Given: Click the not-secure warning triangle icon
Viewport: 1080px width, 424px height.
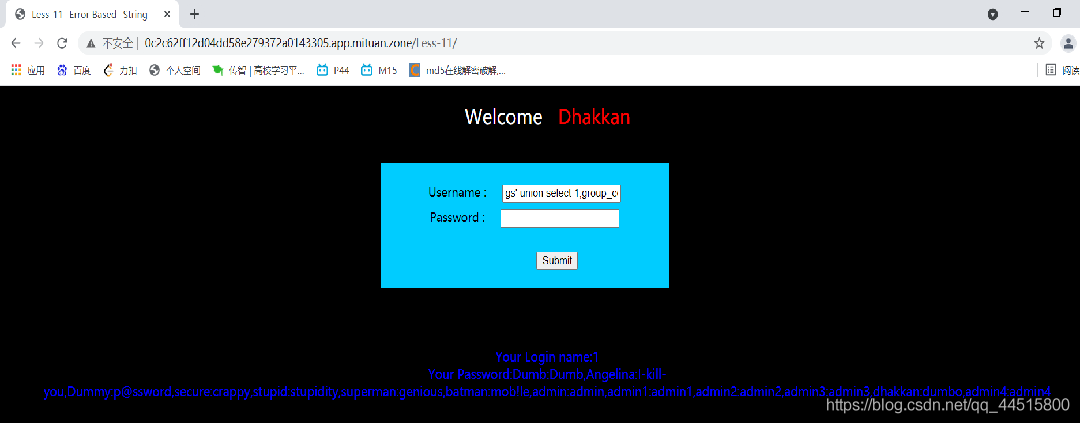Looking at the screenshot, I should (x=91, y=43).
